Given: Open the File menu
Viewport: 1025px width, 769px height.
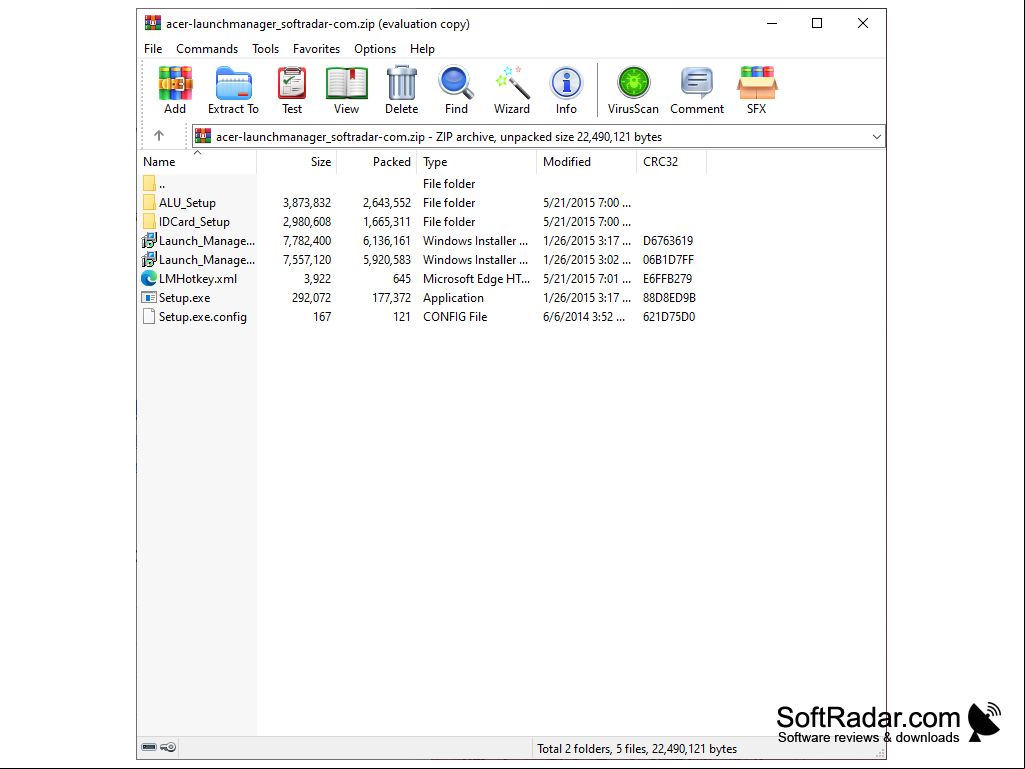Looking at the screenshot, I should tap(153, 49).
